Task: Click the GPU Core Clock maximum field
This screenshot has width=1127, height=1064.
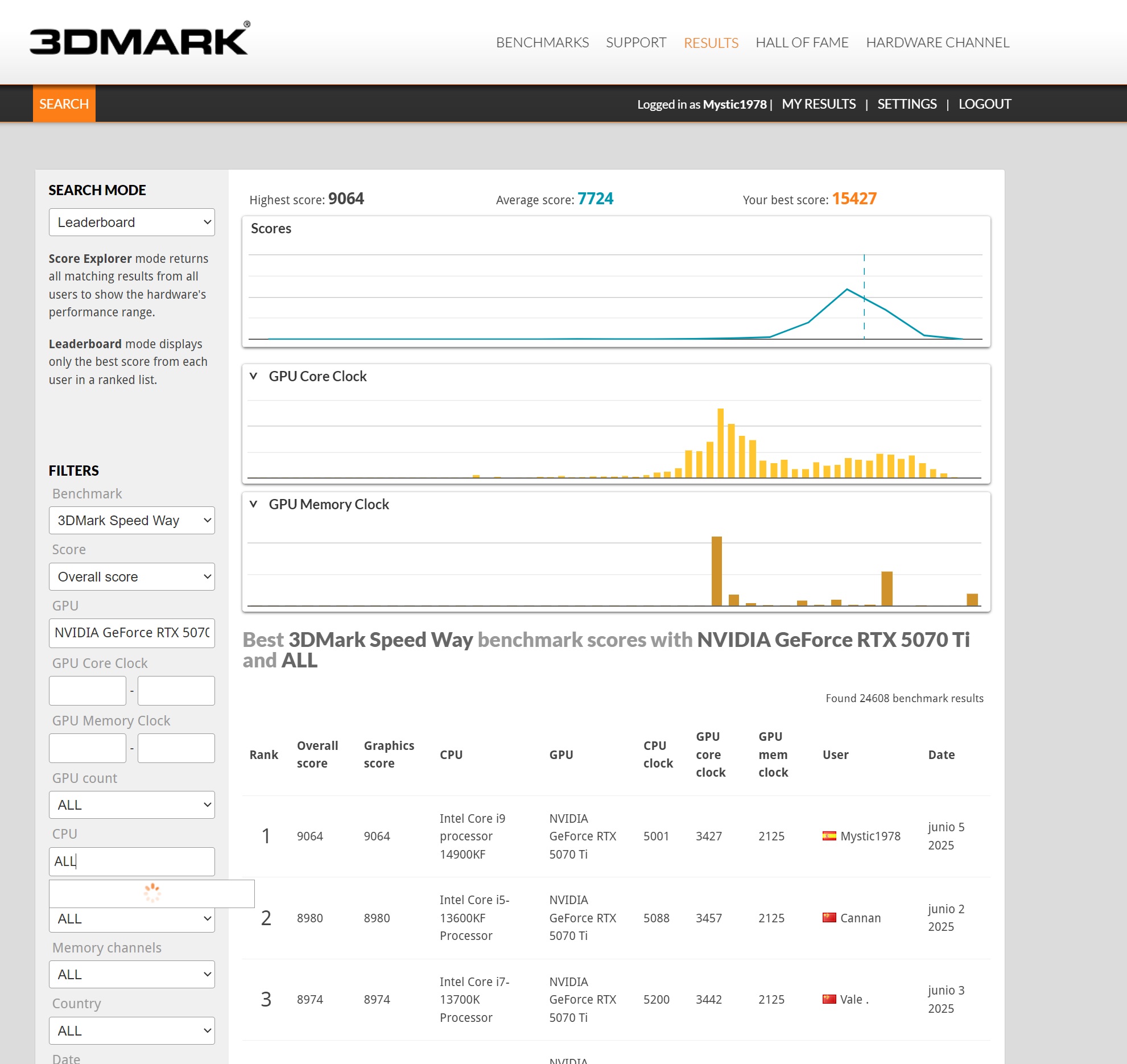Action: pyautogui.click(x=176, y=690)
